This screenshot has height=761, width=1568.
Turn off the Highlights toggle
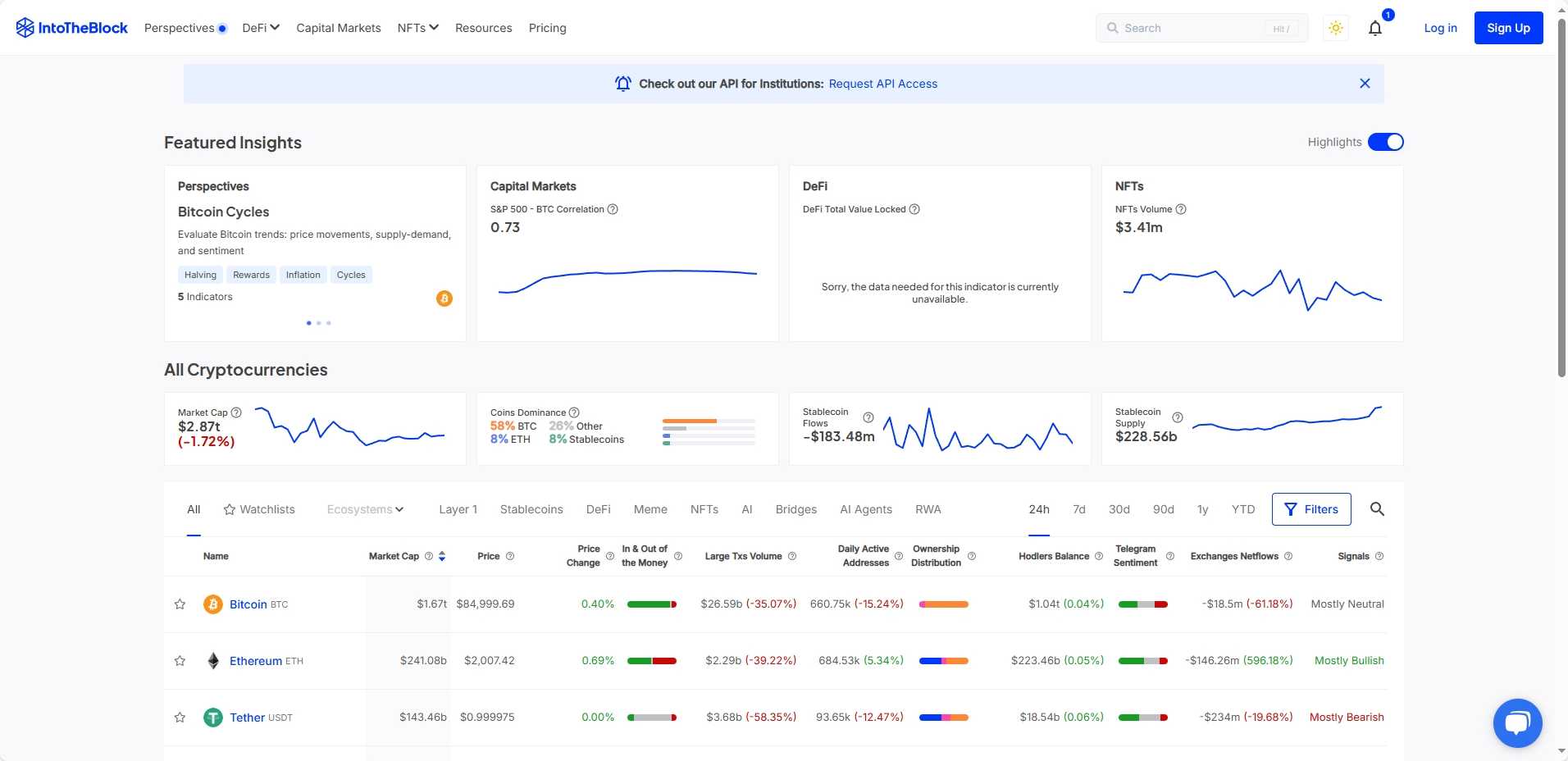[1385, 142]
